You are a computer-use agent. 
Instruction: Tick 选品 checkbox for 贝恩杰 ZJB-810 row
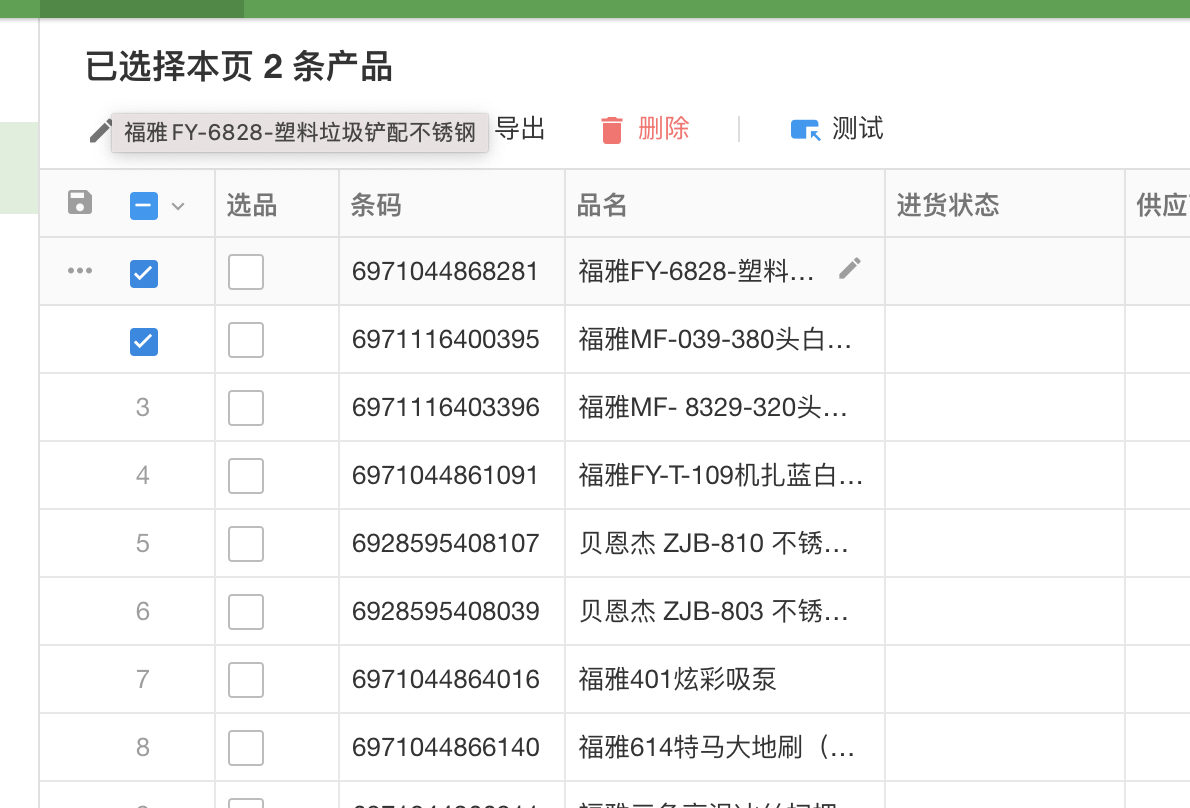[246, 544]
